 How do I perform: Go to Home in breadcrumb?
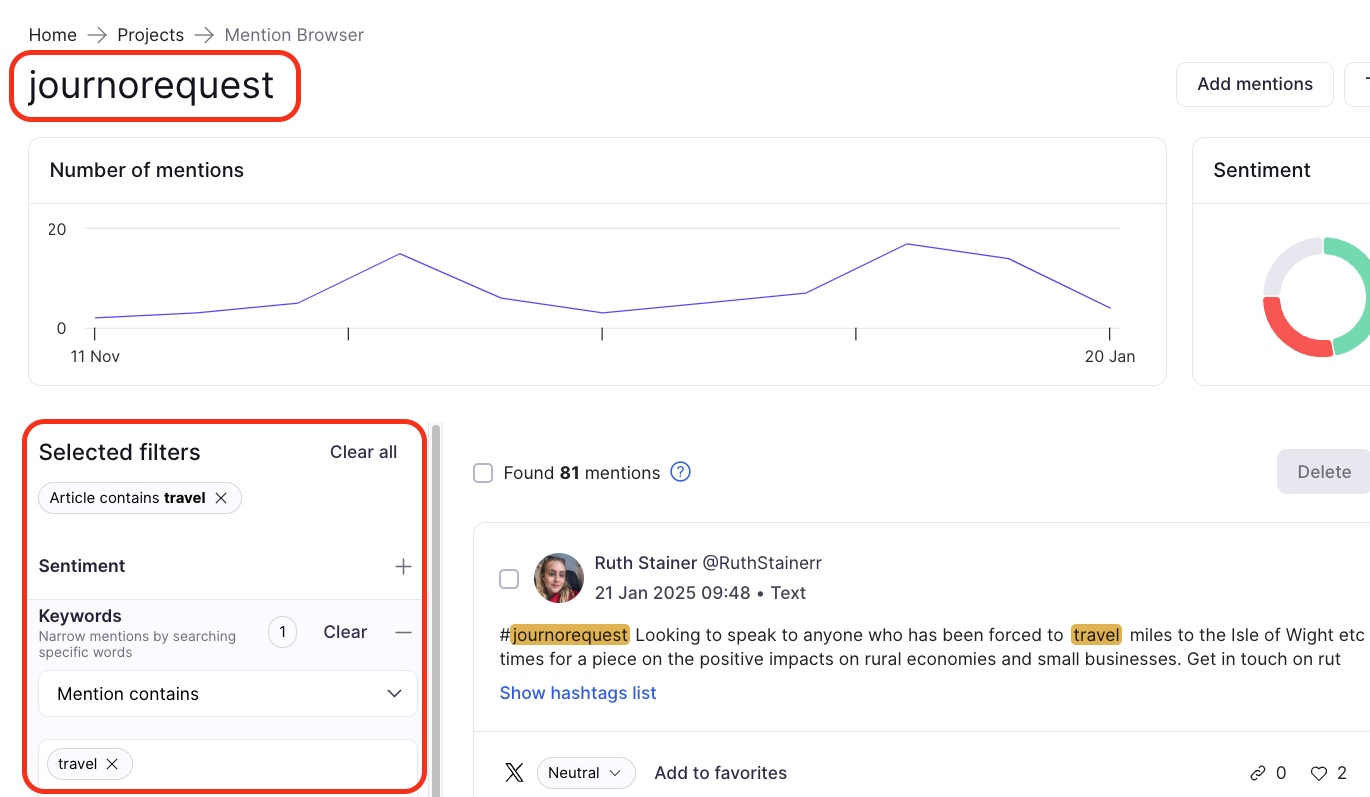(53, 35)
